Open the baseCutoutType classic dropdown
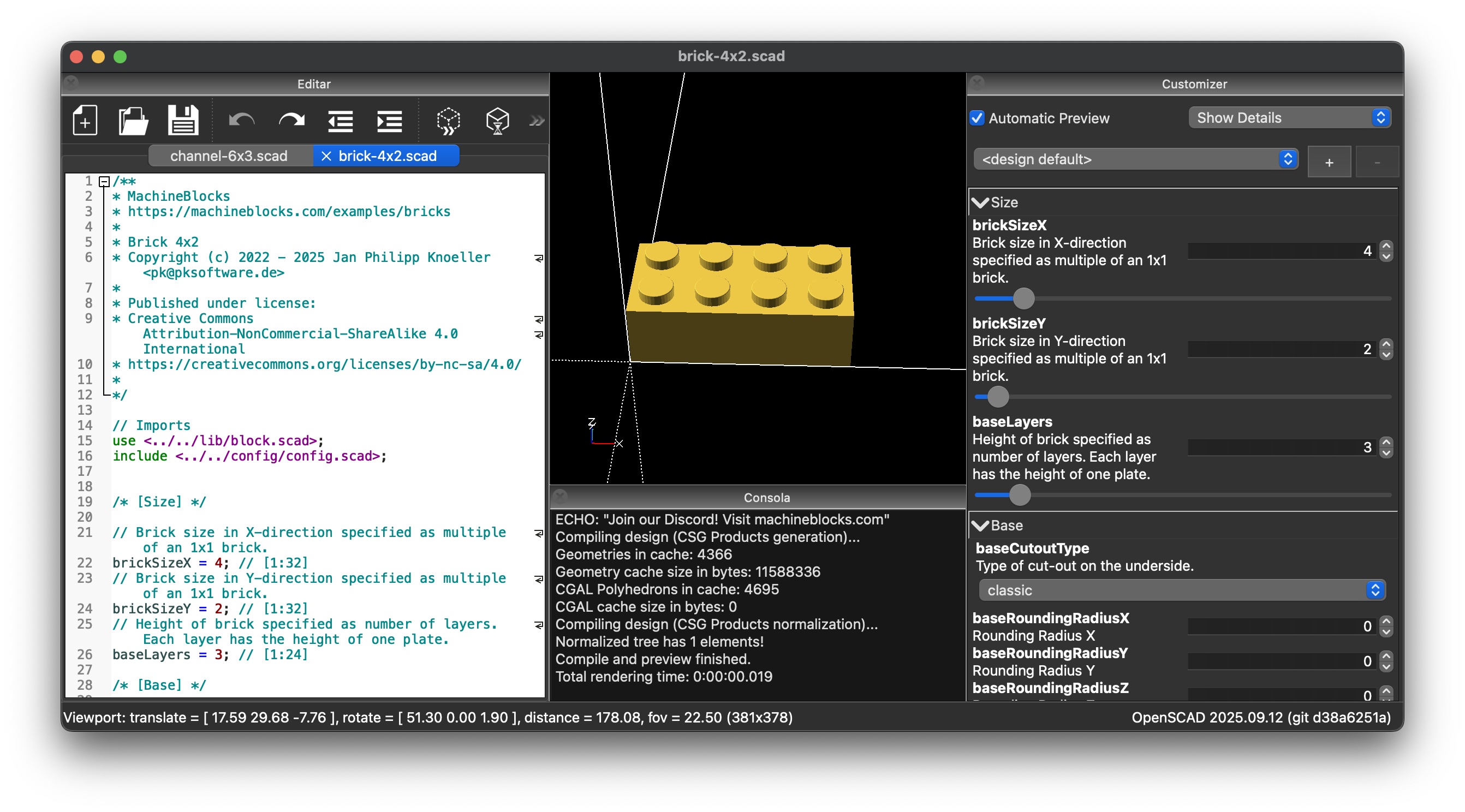The height and width of the screenshot is (812, 1465). click(x=1182, y=590)
